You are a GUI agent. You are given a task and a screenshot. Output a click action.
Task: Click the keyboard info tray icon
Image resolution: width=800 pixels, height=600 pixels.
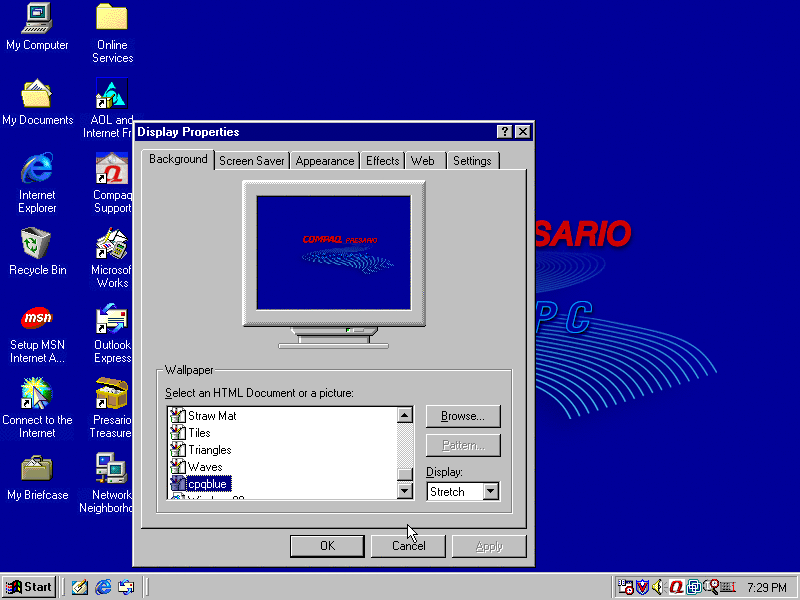tap(728, 587)
